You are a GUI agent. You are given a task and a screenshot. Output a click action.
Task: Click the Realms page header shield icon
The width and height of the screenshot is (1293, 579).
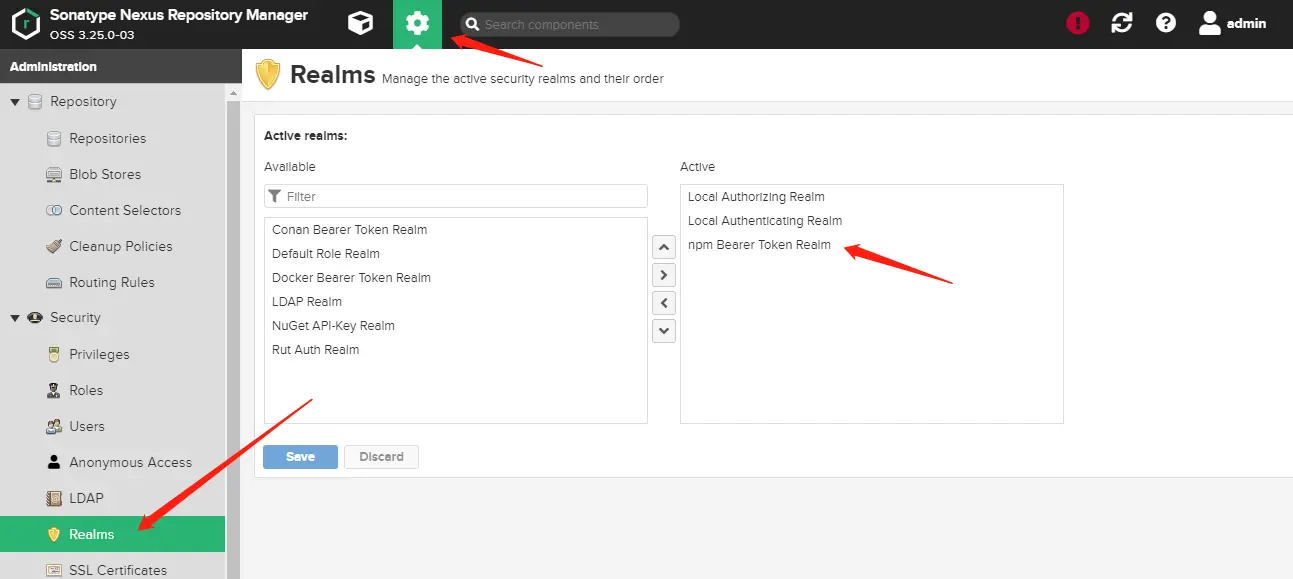[x=268, y=75]
